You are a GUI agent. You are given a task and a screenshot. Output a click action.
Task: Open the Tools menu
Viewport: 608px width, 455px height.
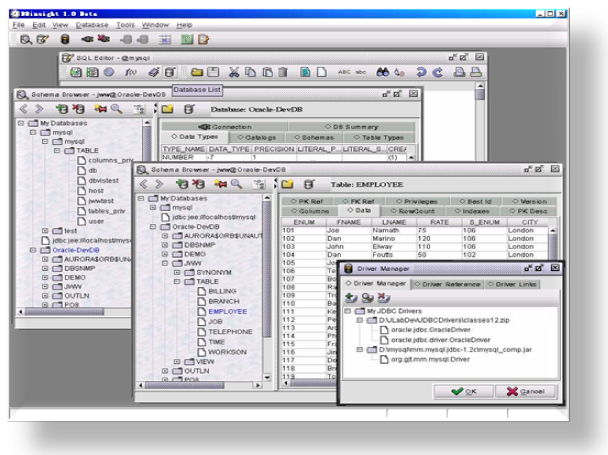(125, 25)
